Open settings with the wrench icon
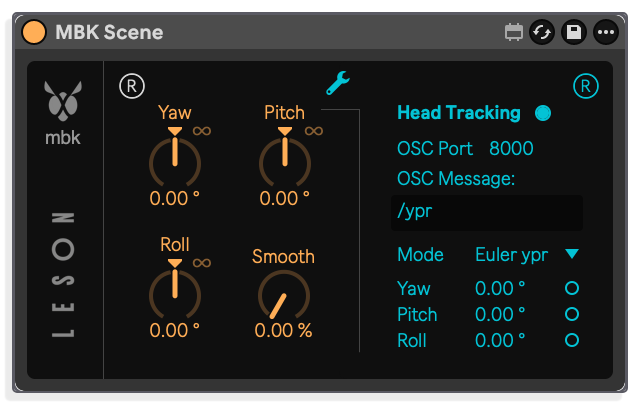640x405 pixels. [x=338, y=83]
